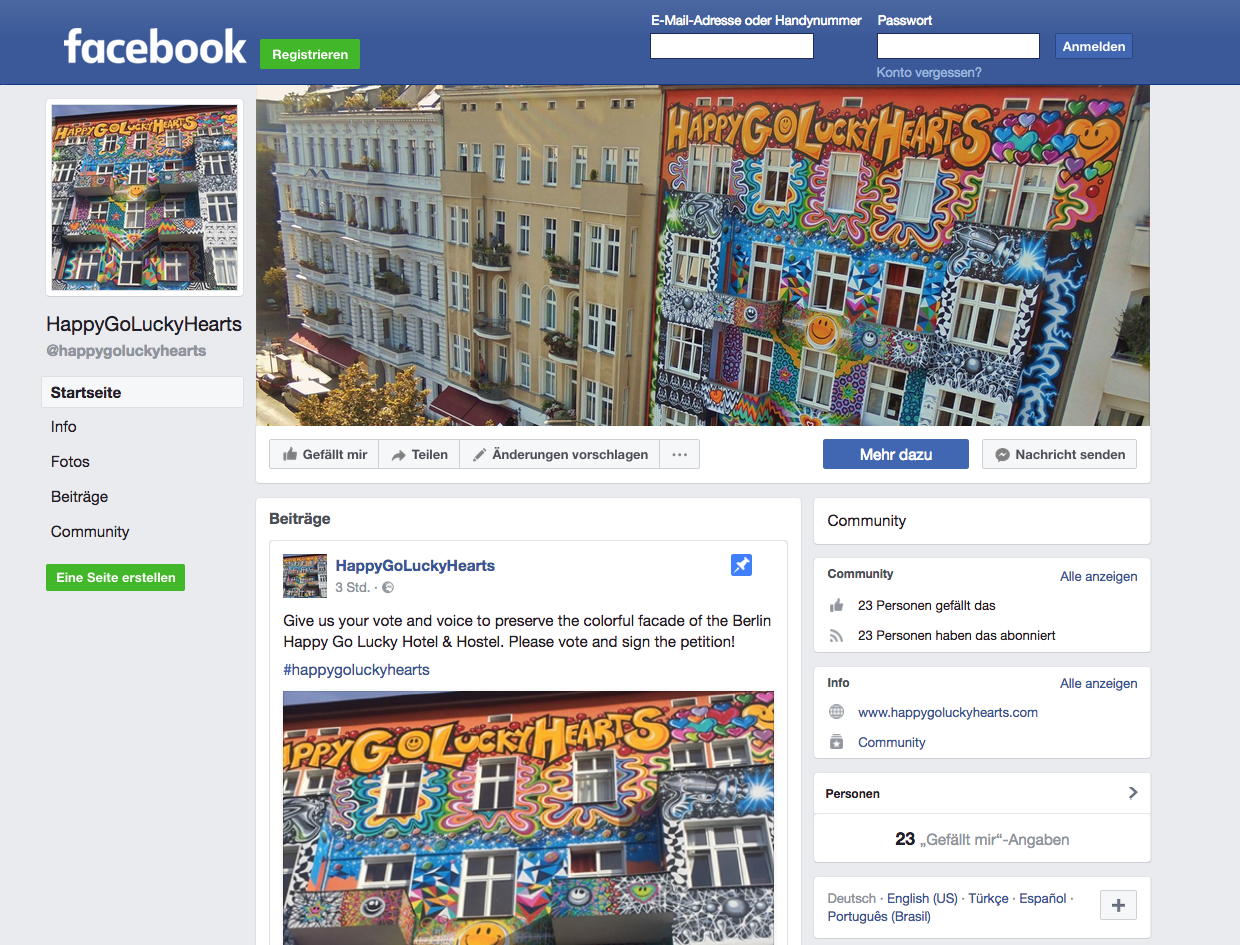This screenshot has height=945, width=1240.
Task: Open the www.happygoluckyhearts.com link
Action: 948,713
